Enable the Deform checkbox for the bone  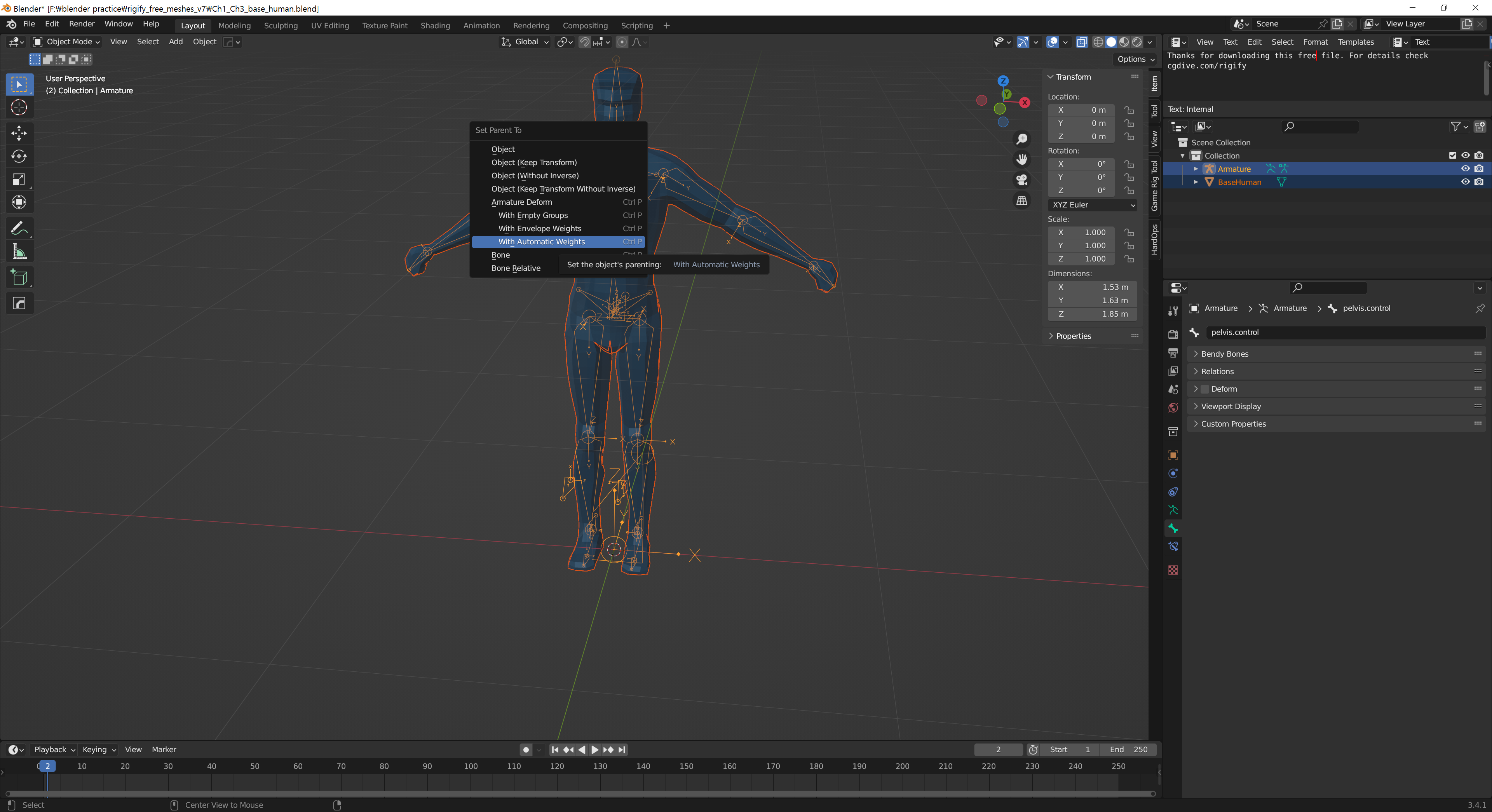pos(1205,389)
